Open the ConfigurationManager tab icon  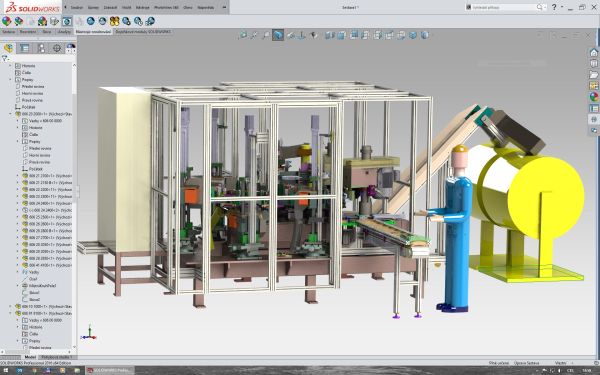pyautogui.click(x=41, y=48)
